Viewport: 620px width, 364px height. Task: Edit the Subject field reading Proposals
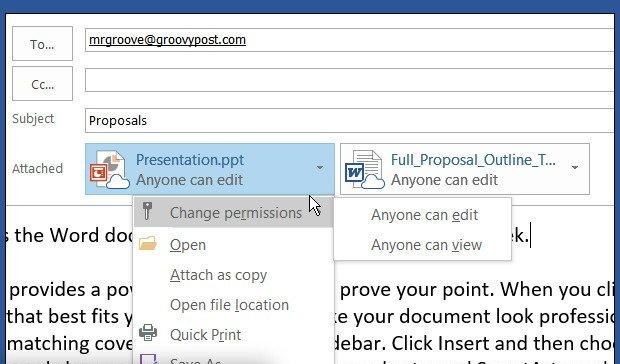pos(349,120)
